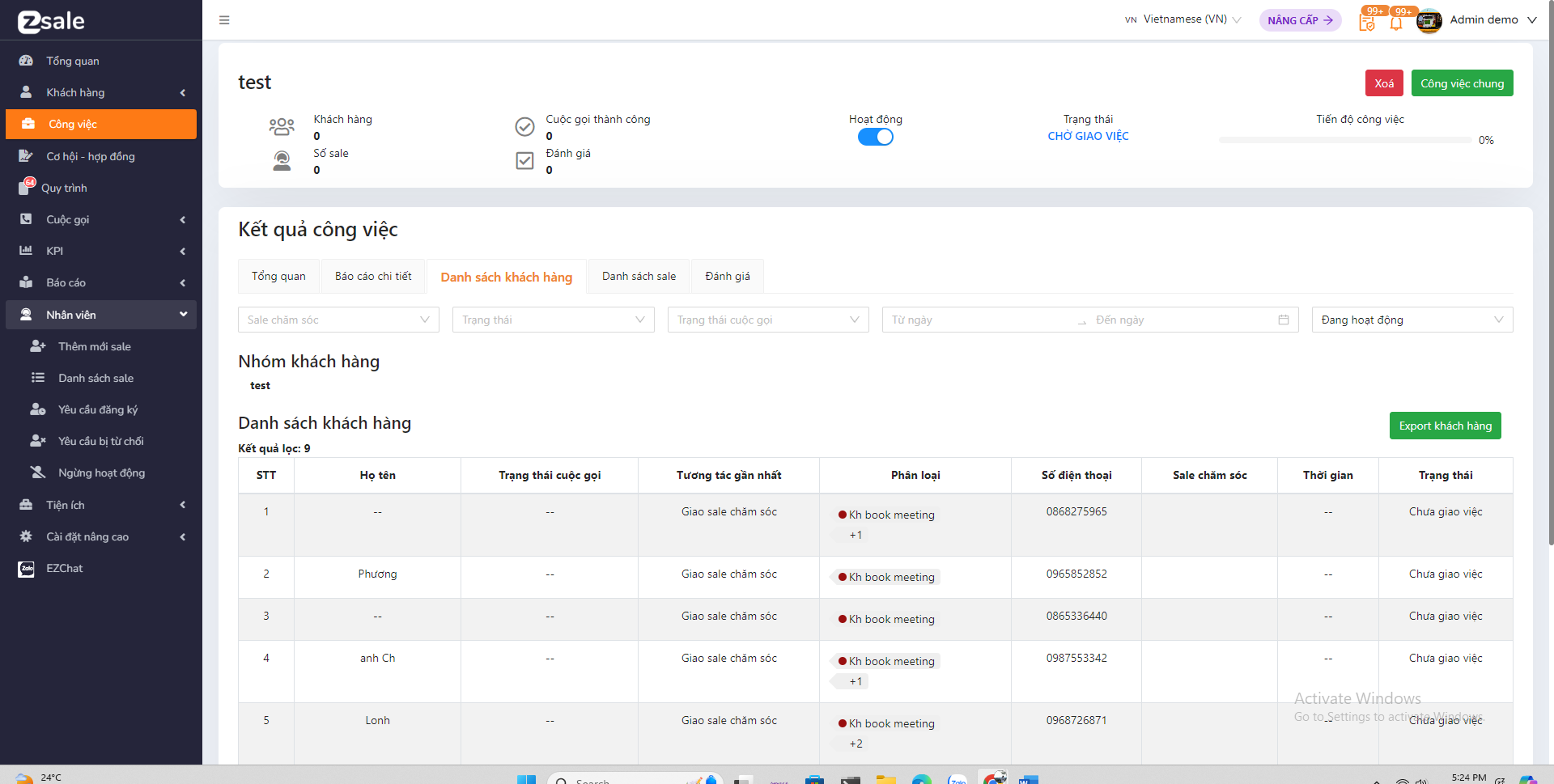Open the Đang hoạt động dropdown
This screenshot has width=1554, height=784.
coord(1412,320)
